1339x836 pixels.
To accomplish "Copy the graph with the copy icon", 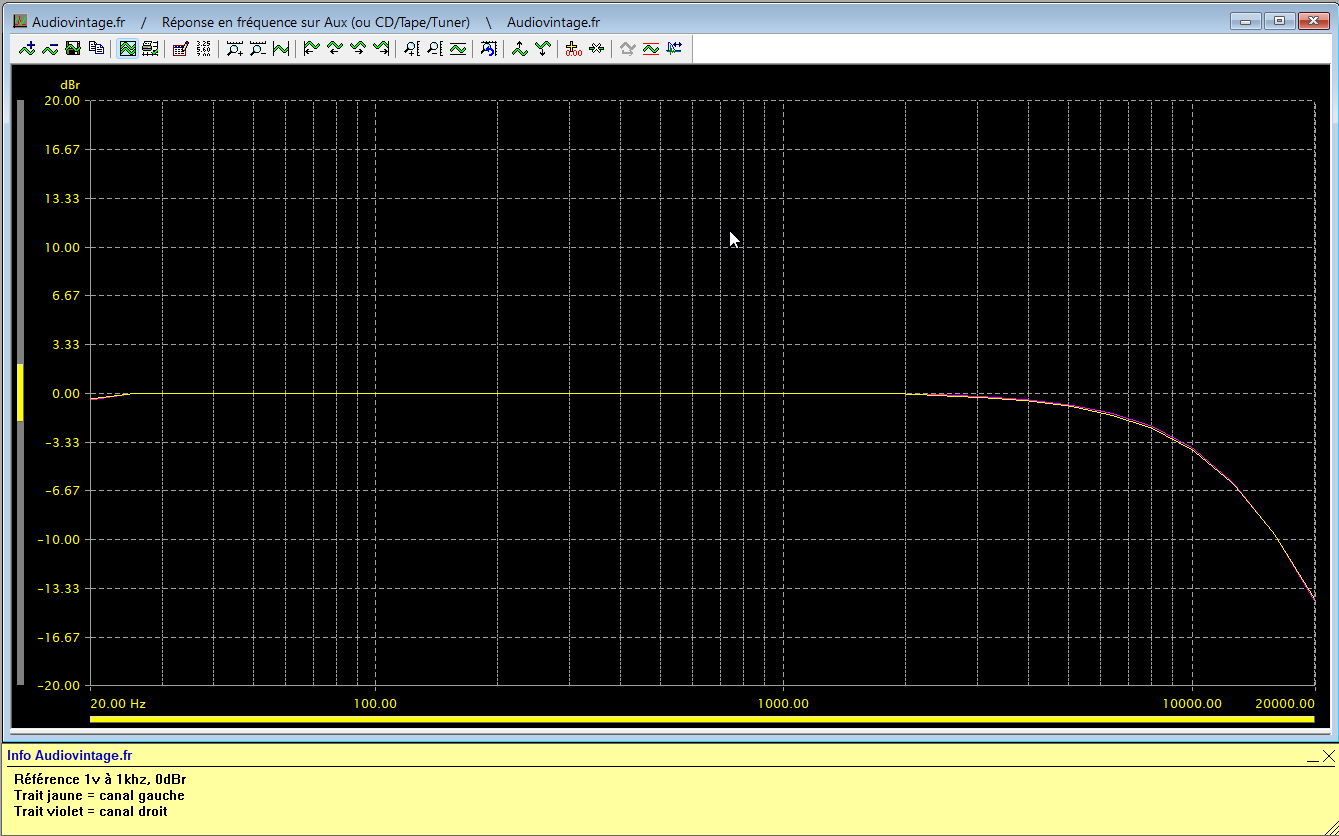I will point(96,48).
